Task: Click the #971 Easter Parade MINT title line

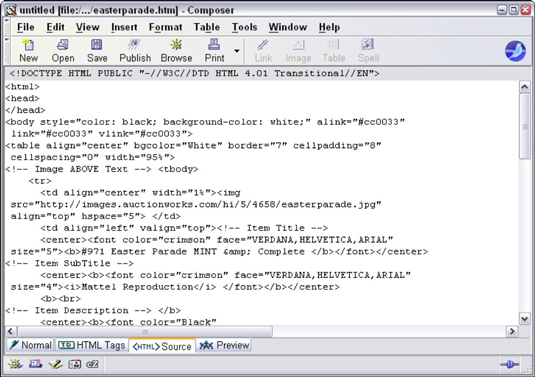Action: pyautogui.click(x=219, y=252)
